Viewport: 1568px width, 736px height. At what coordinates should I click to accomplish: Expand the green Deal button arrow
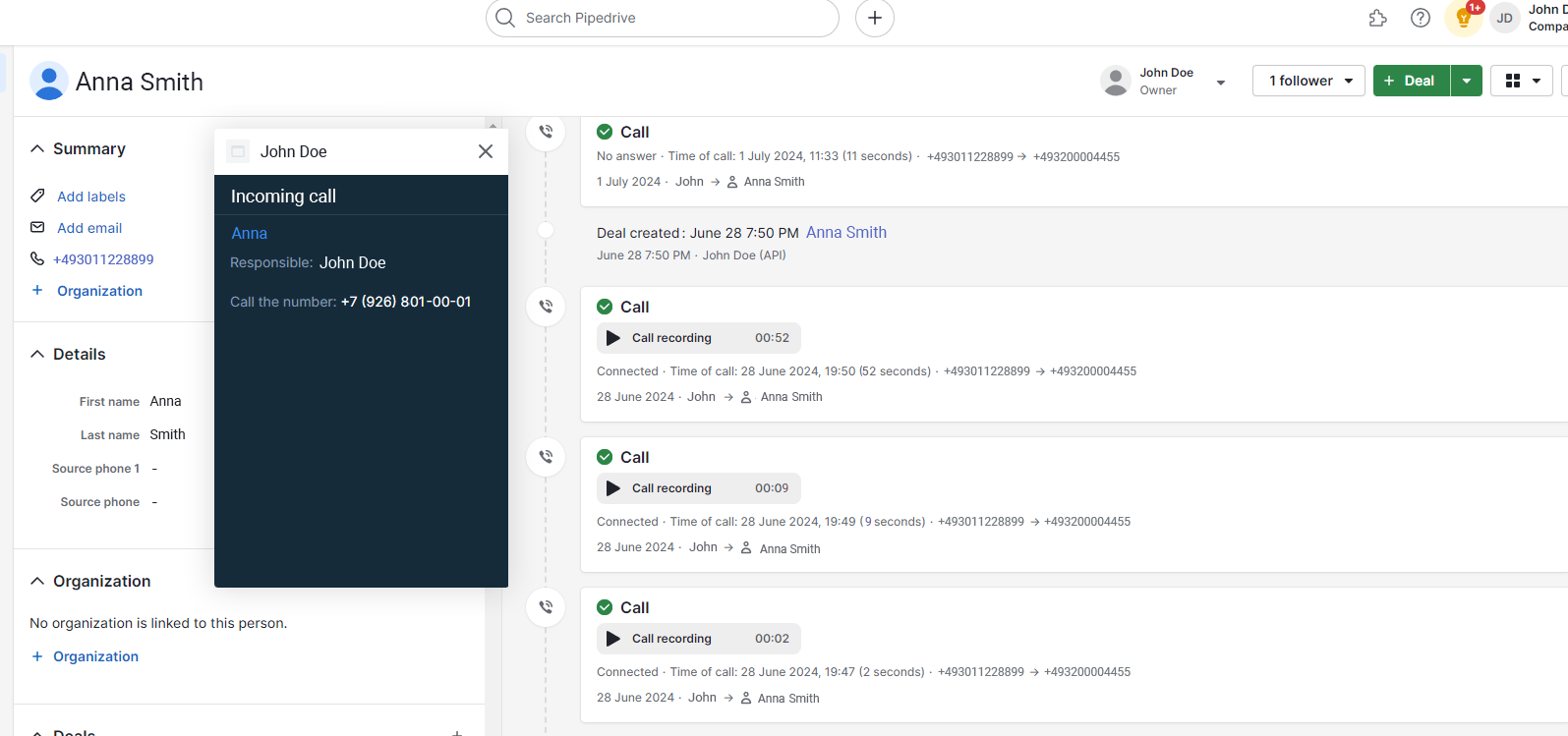[x=1466, y=81]
